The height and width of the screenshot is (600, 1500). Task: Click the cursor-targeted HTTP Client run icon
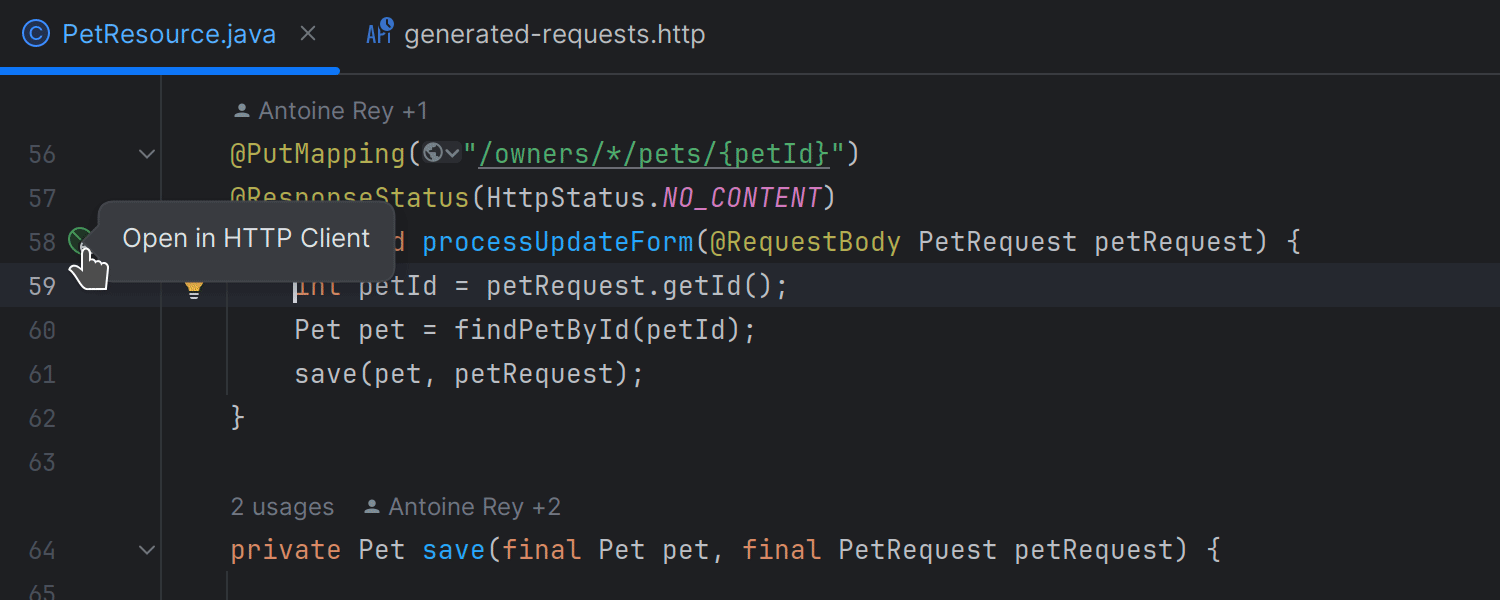(x=80, y=241)
